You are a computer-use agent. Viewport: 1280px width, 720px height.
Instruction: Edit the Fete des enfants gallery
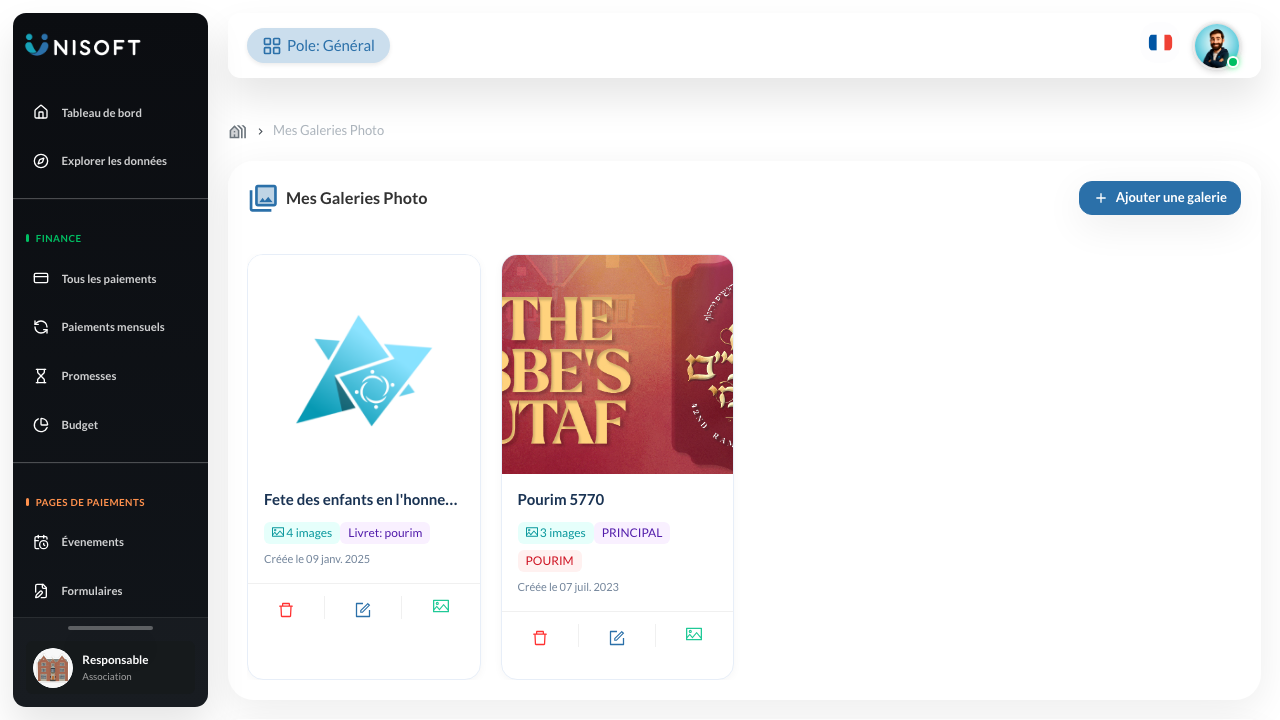click(363, 609)
